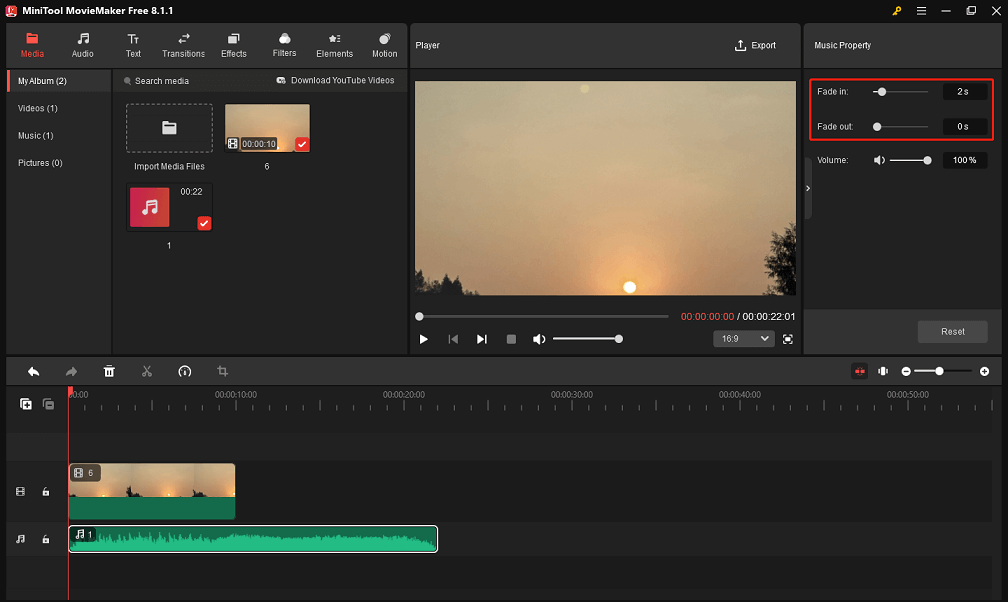Open the crop tool
The image size is (1008, 602).
click(222, 372)
